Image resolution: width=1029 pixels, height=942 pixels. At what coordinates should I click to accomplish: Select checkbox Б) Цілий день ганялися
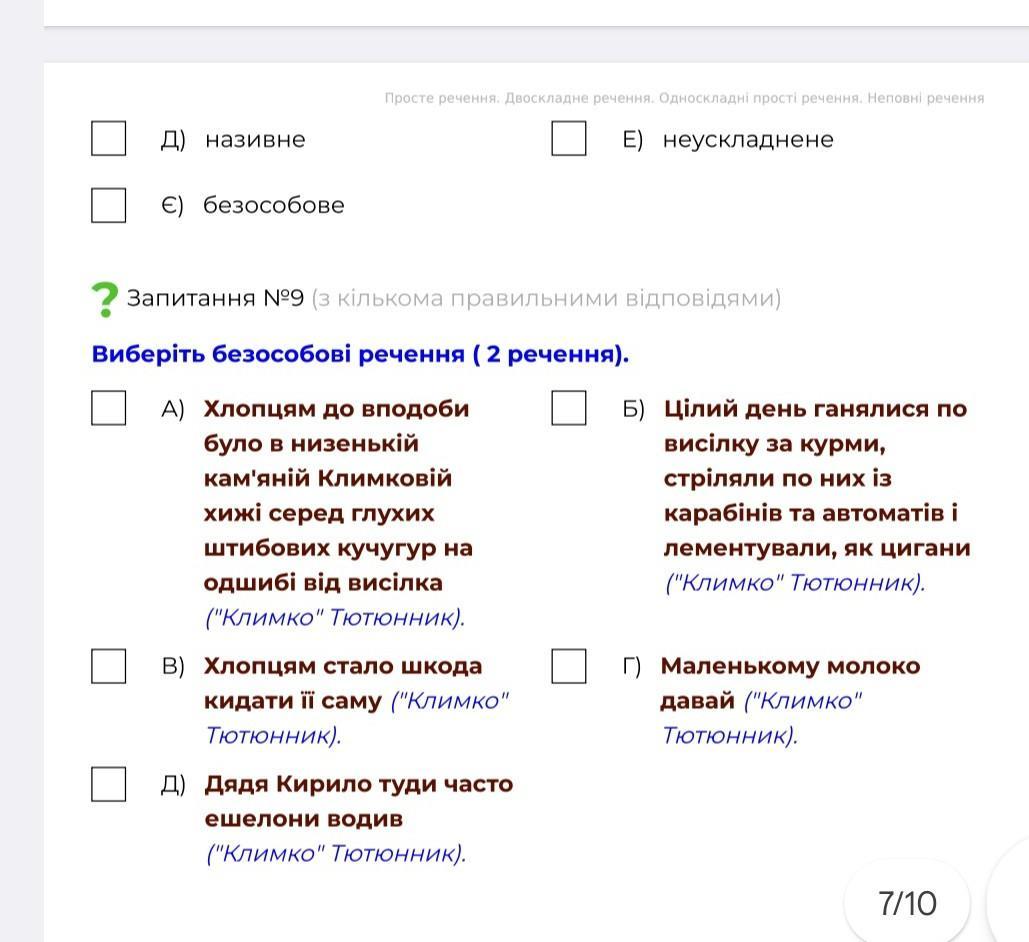click(568, 408)
